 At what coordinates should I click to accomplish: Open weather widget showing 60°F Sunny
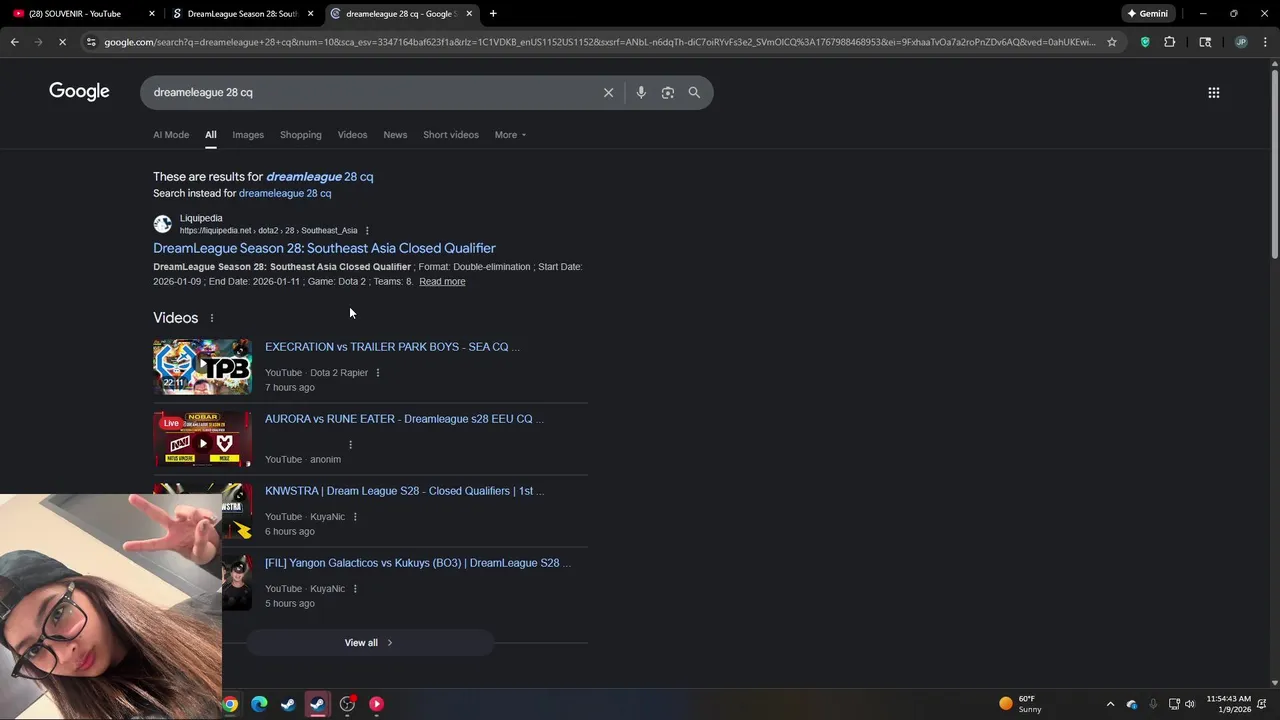pos(1020,704)
